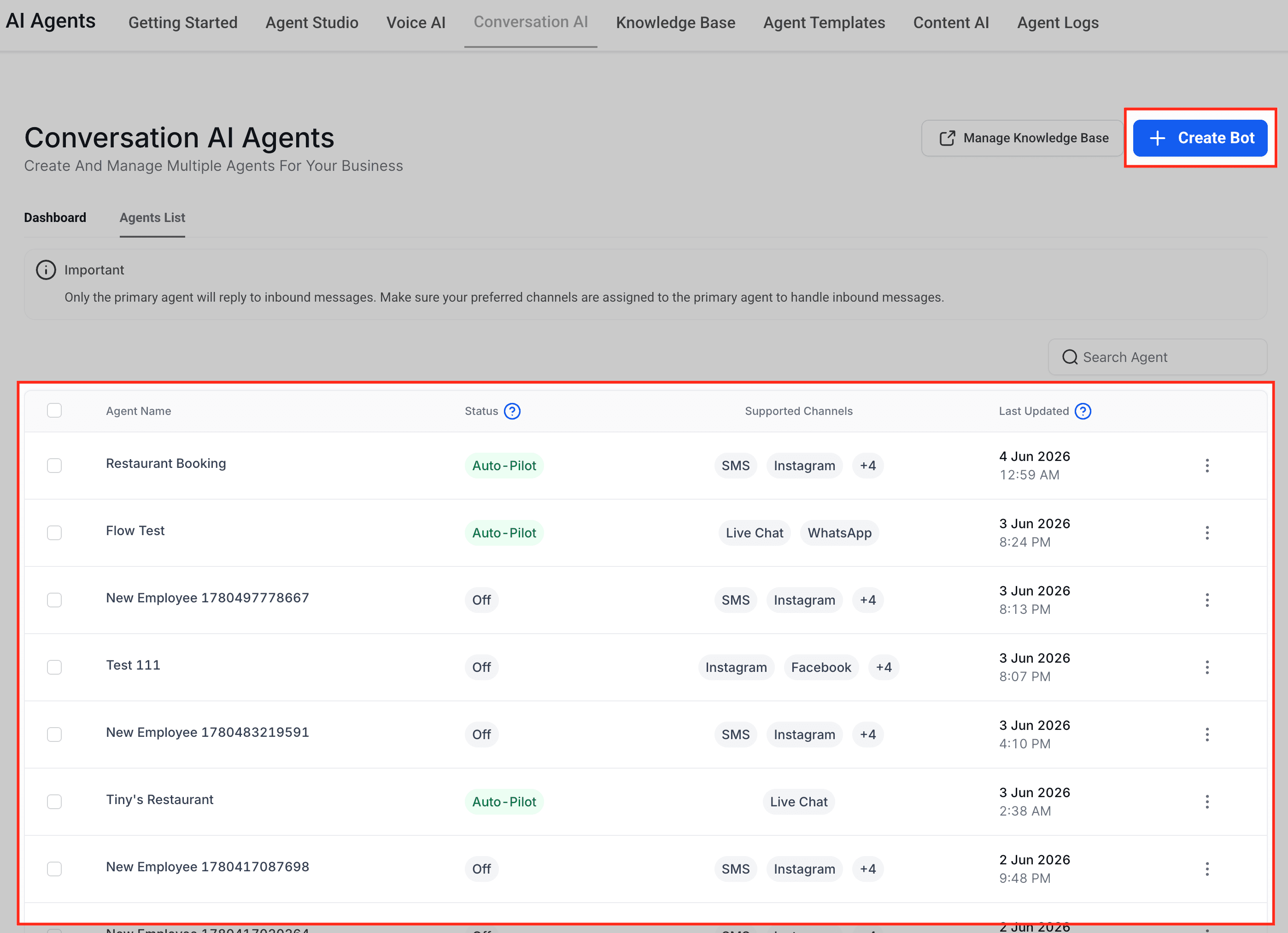Open the Status help question icon

[x=512, y=411]
